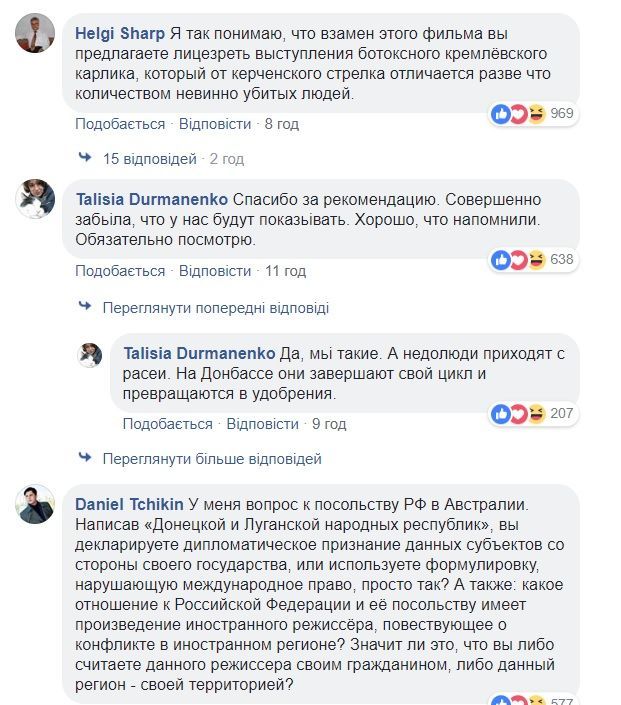Open Talisia Durmanenko's profile picture

[x=35, y=198]
